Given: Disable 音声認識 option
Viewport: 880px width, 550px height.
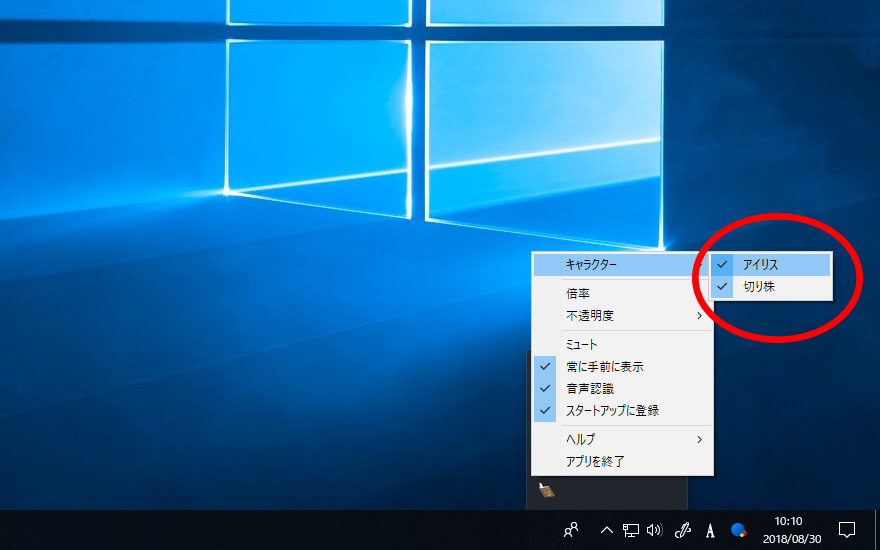Looking at the screenshot, I should (622, 388).
